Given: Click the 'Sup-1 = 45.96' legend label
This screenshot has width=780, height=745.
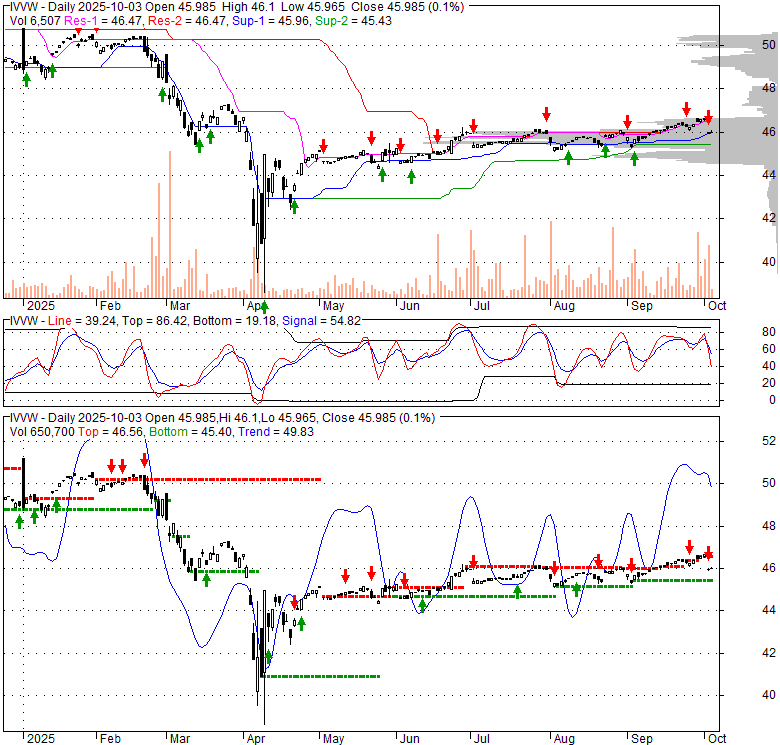Looking at the screenshot, I should (271, 21).
